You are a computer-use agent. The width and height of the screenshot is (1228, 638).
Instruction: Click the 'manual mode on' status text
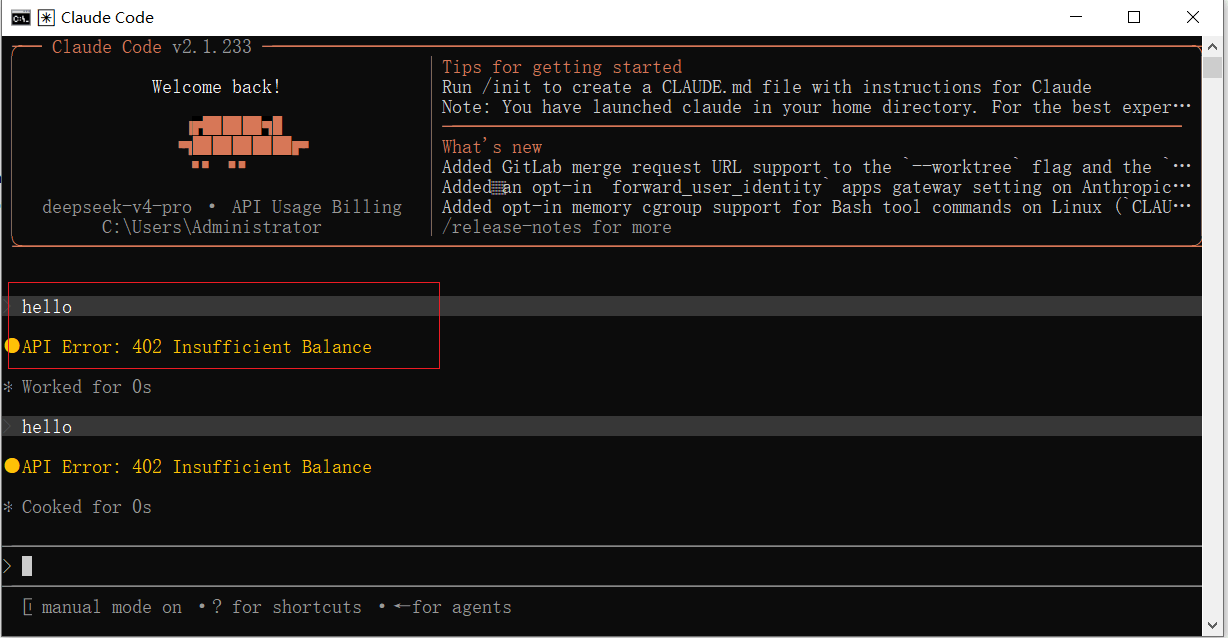tap(112, 607)
